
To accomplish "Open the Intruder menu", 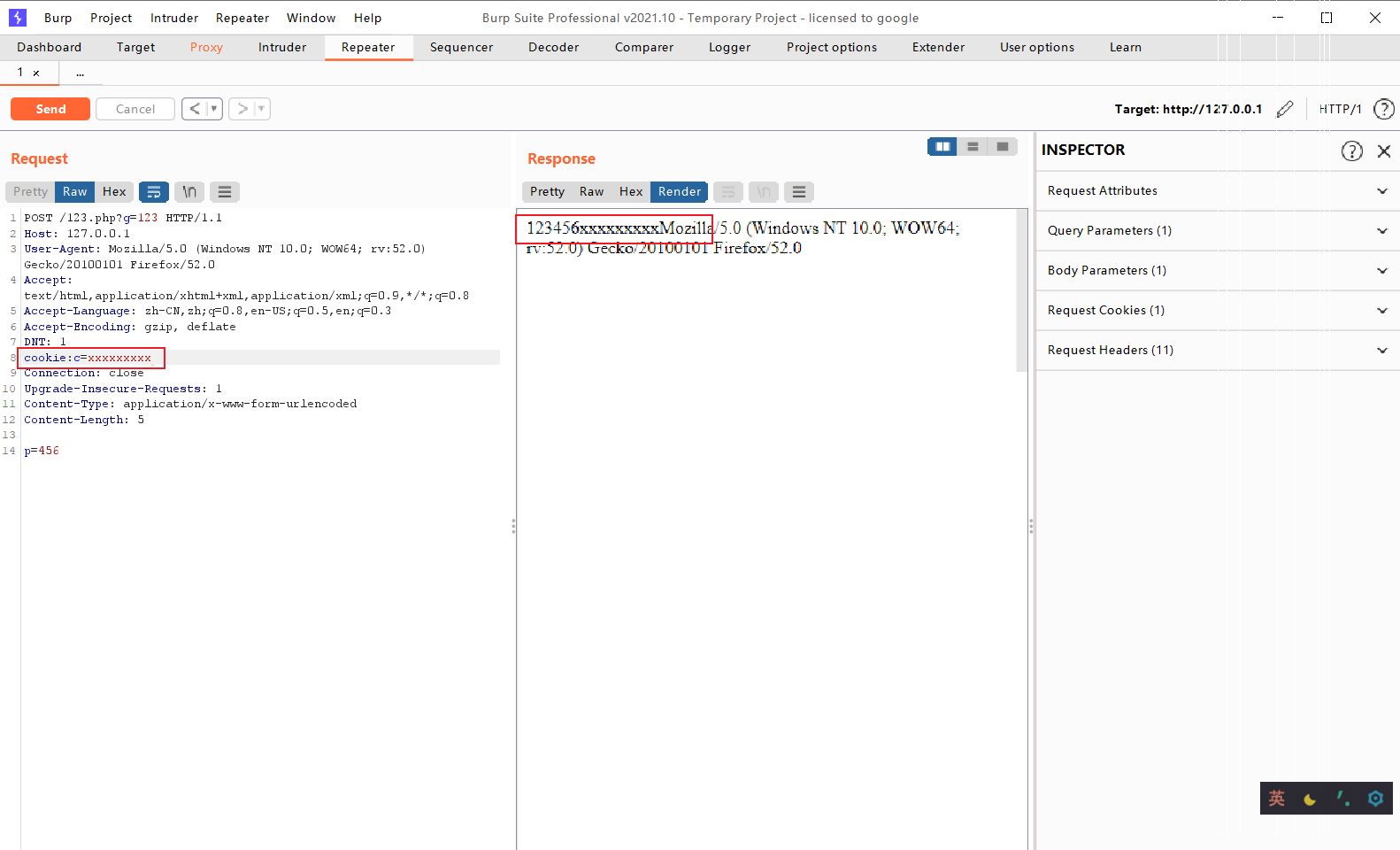I will [x=174, y=18].
